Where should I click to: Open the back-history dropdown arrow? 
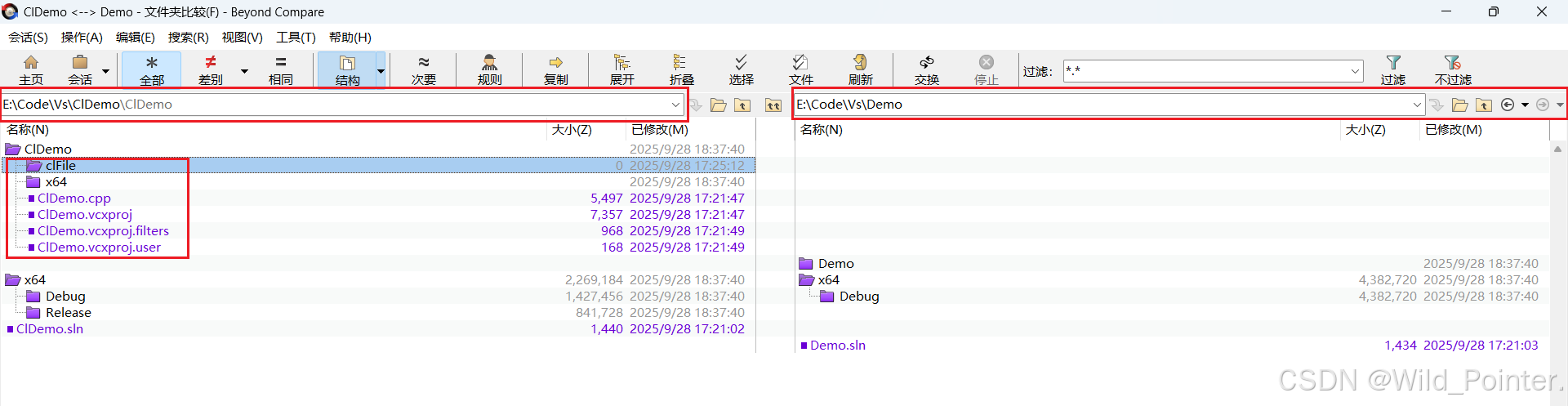point(1525,105)
